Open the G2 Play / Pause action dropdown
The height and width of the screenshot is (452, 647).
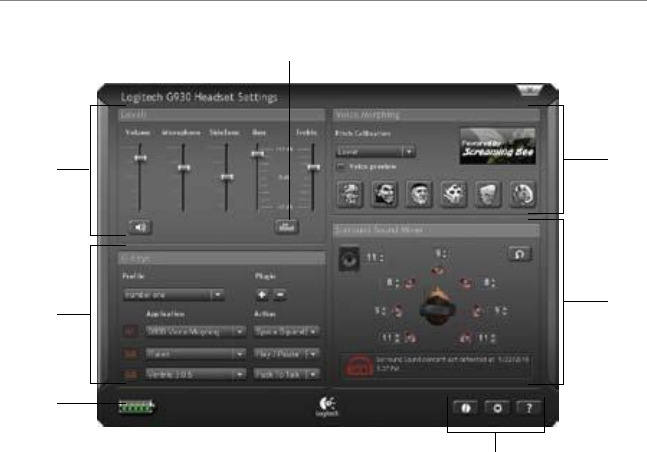click(x=287, y=354)
